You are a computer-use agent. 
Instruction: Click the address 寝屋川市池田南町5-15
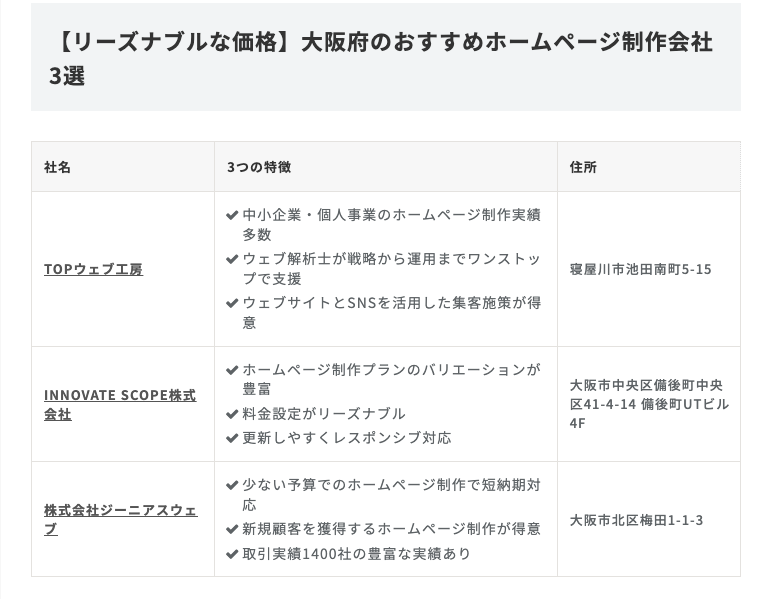[x=640, y=269]
